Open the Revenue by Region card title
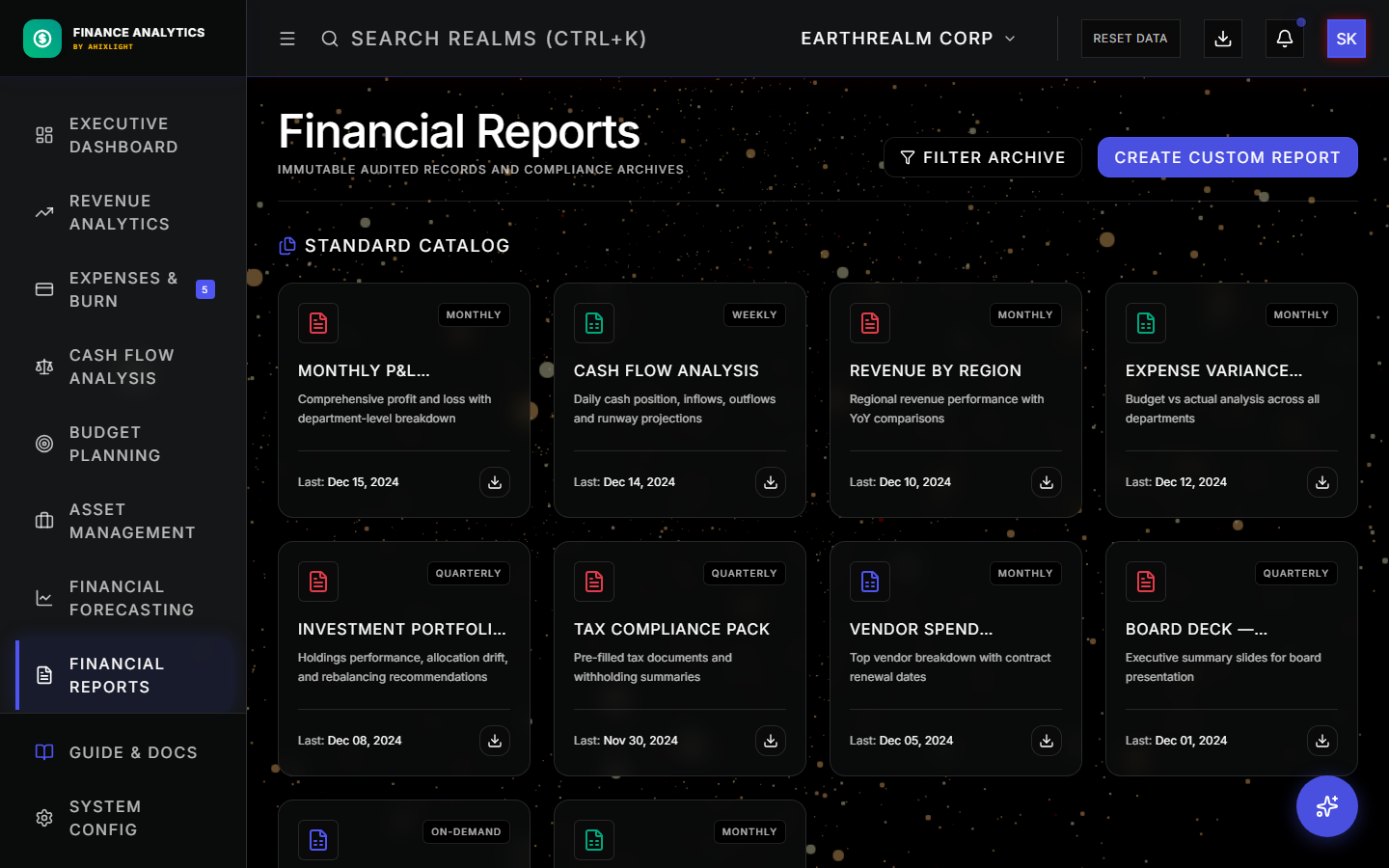 pyautogui.click(x=936, y=370)
